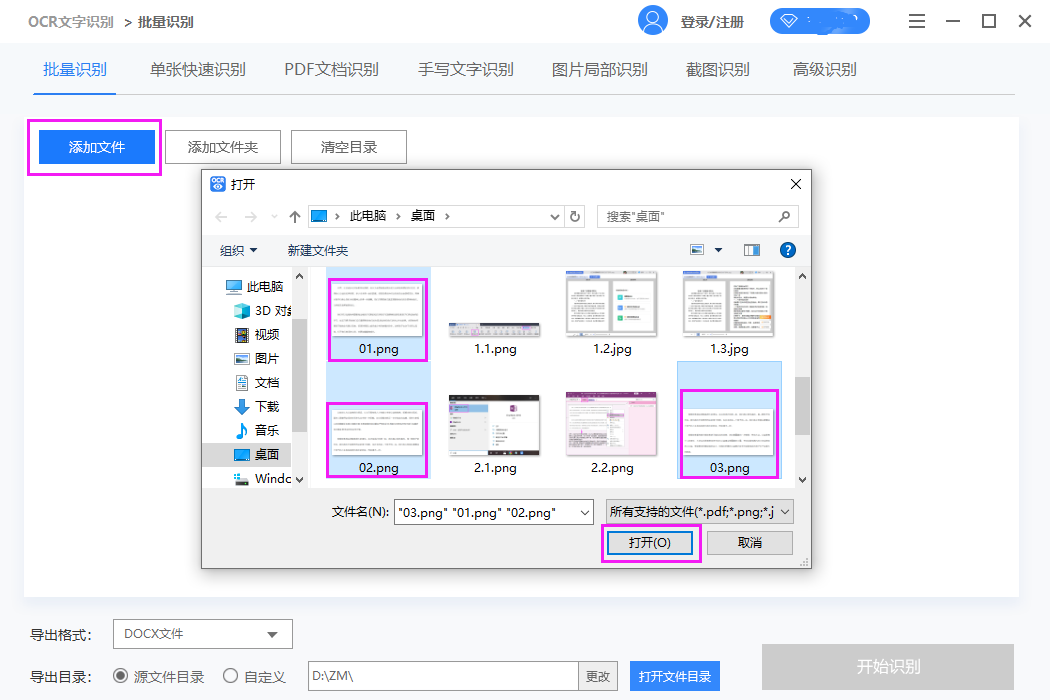Screen dimensions: 1050x700
Task: Switch to 单张快速识别 tab
Action: pos(198,70)
